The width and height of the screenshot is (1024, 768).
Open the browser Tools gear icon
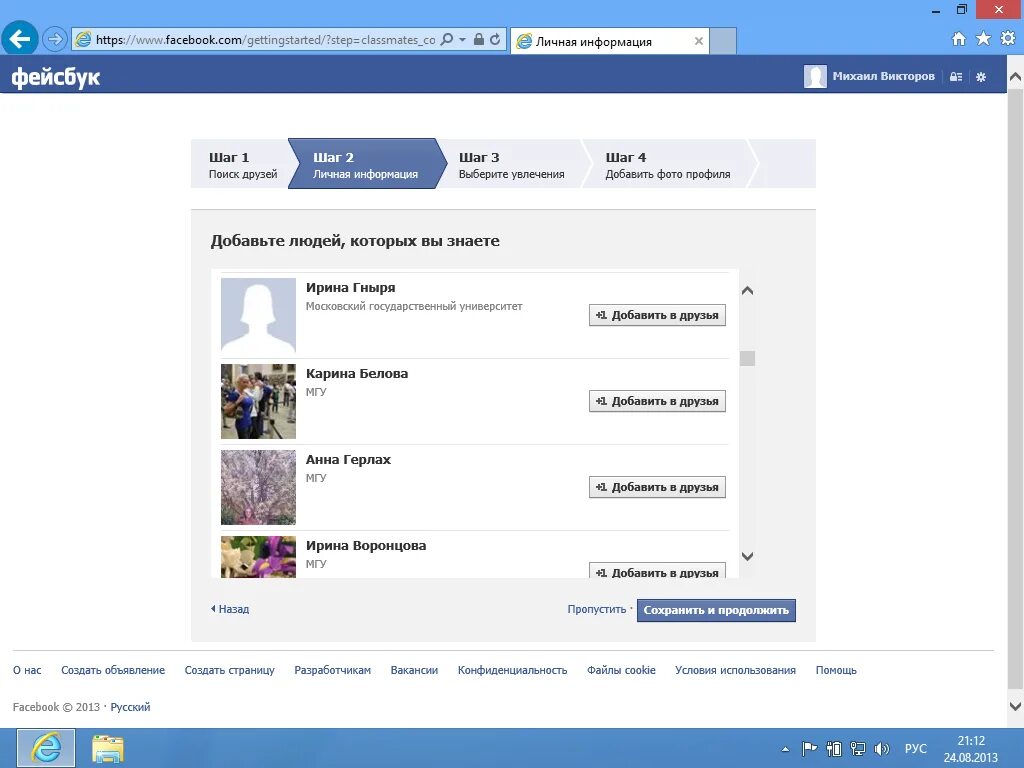coord(1008,37)
